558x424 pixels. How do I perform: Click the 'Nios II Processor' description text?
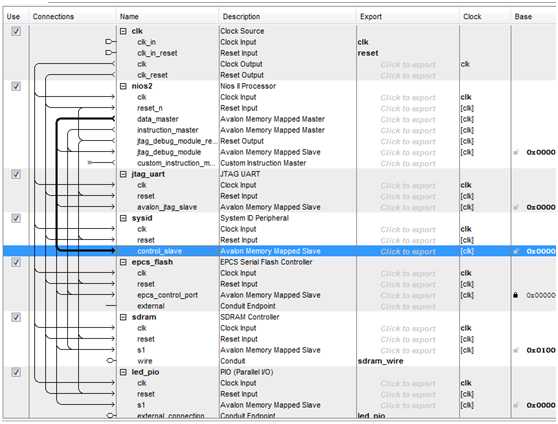point(248,86)
